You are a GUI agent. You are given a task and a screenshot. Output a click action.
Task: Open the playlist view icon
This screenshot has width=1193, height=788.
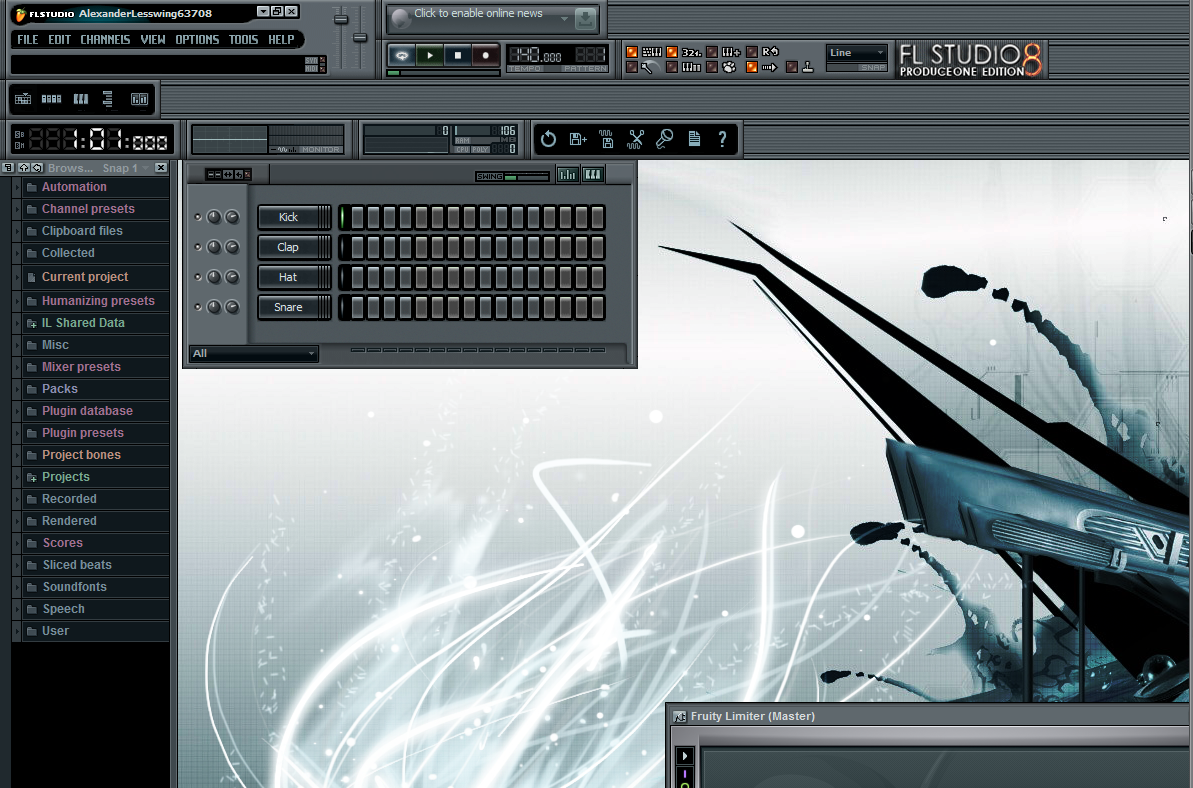click(x=23, y=99)
